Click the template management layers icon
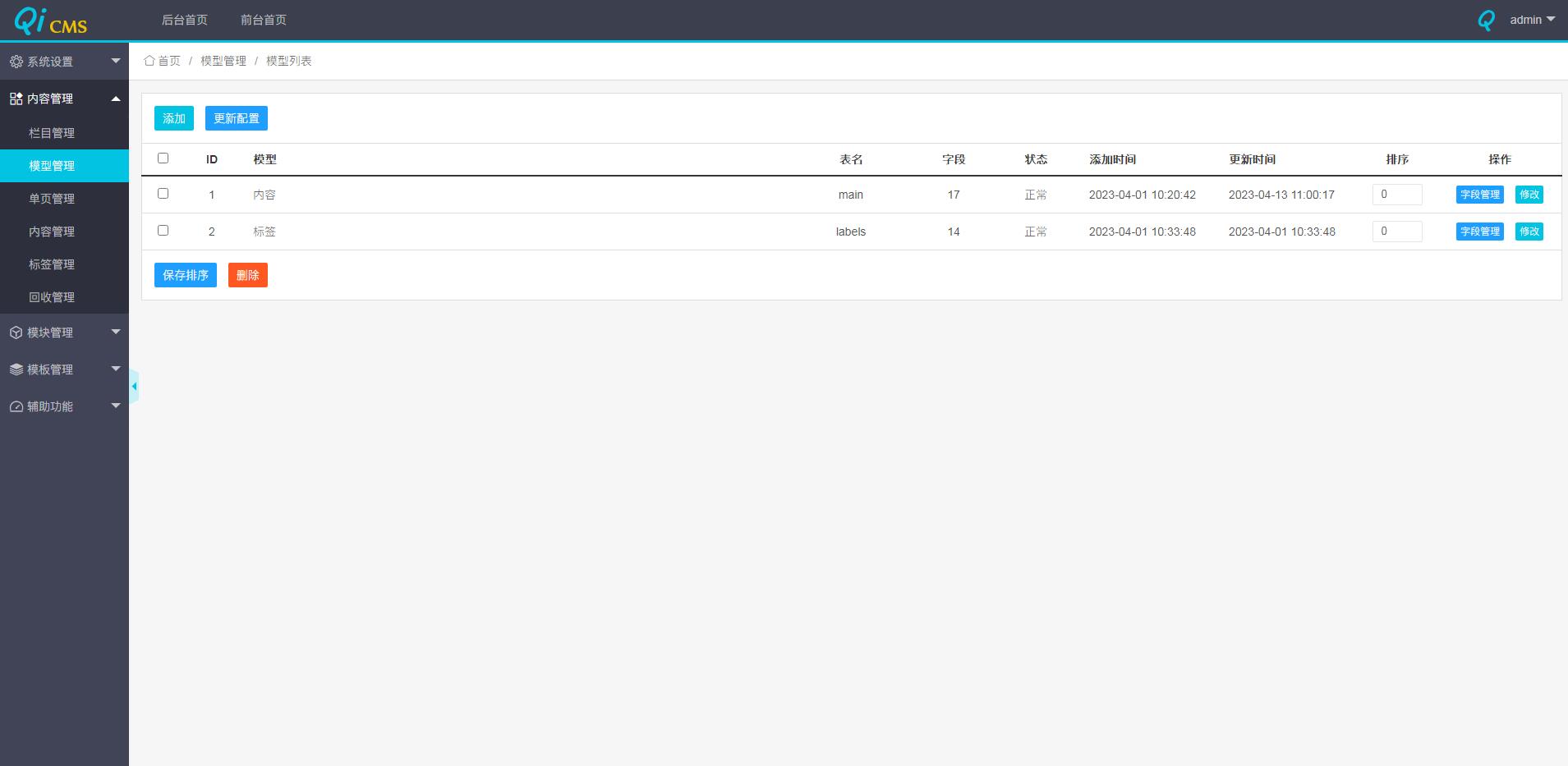Image resolution: width=1568 pixels, height=766 pixels. coord(16,369)
